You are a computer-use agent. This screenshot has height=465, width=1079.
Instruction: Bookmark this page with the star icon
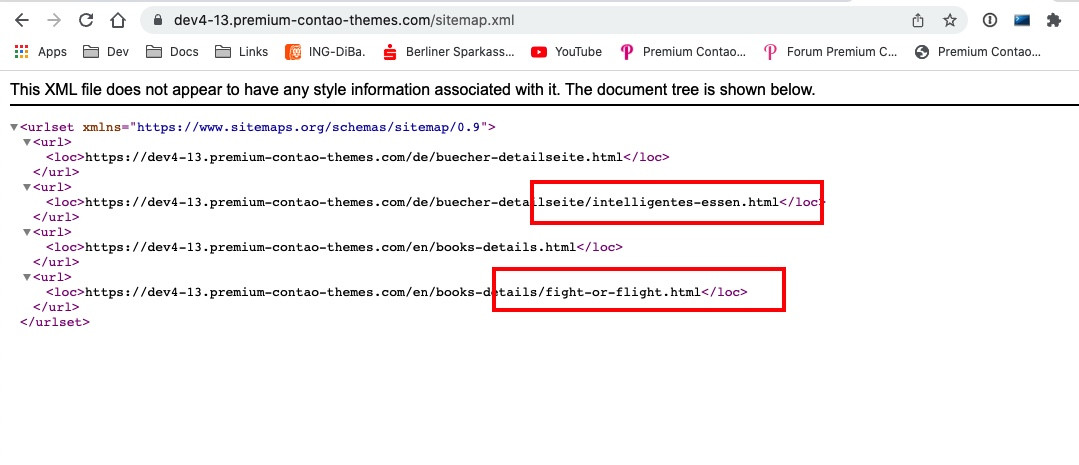949,20
